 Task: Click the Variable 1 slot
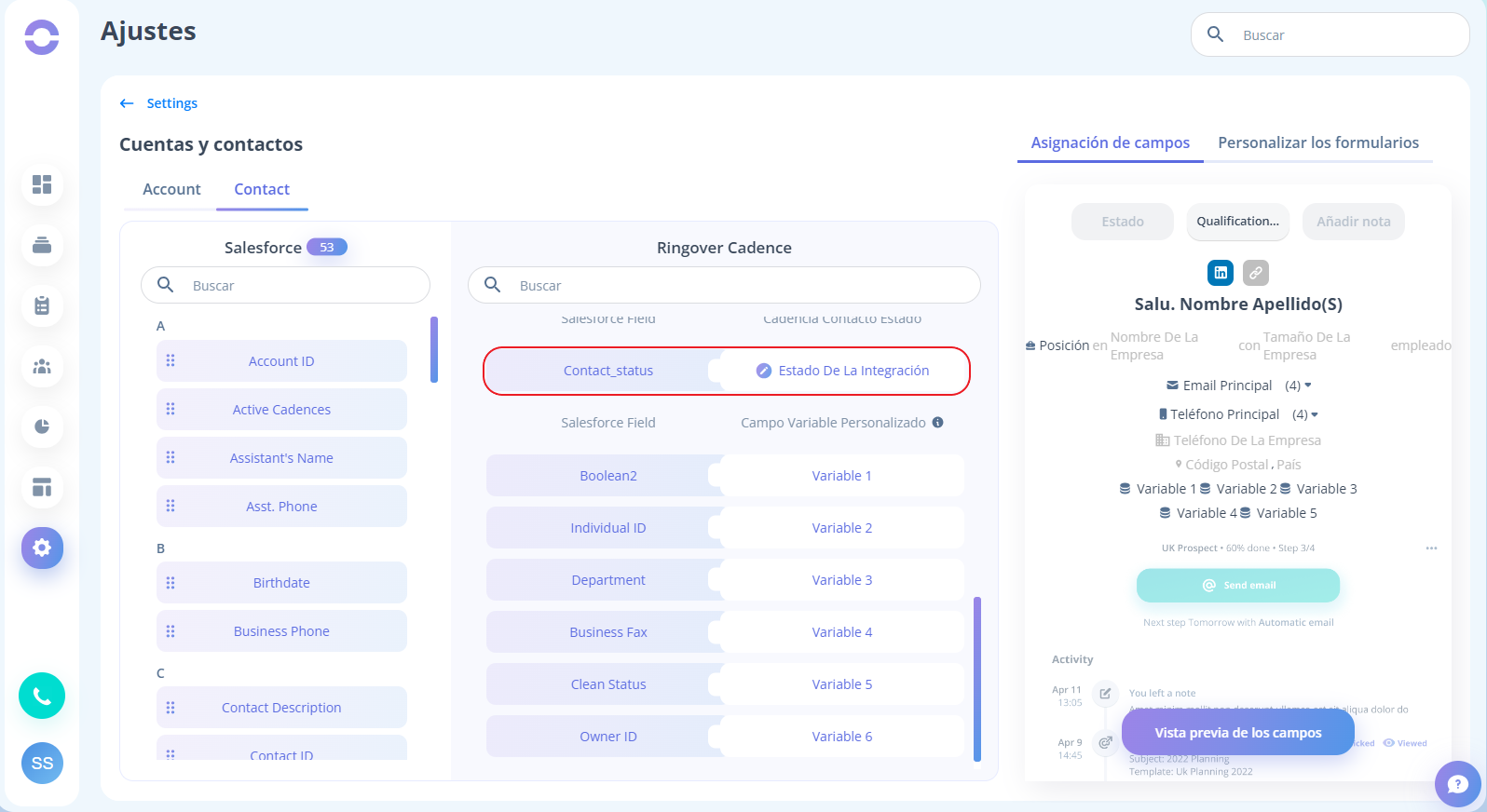(842, 476)
